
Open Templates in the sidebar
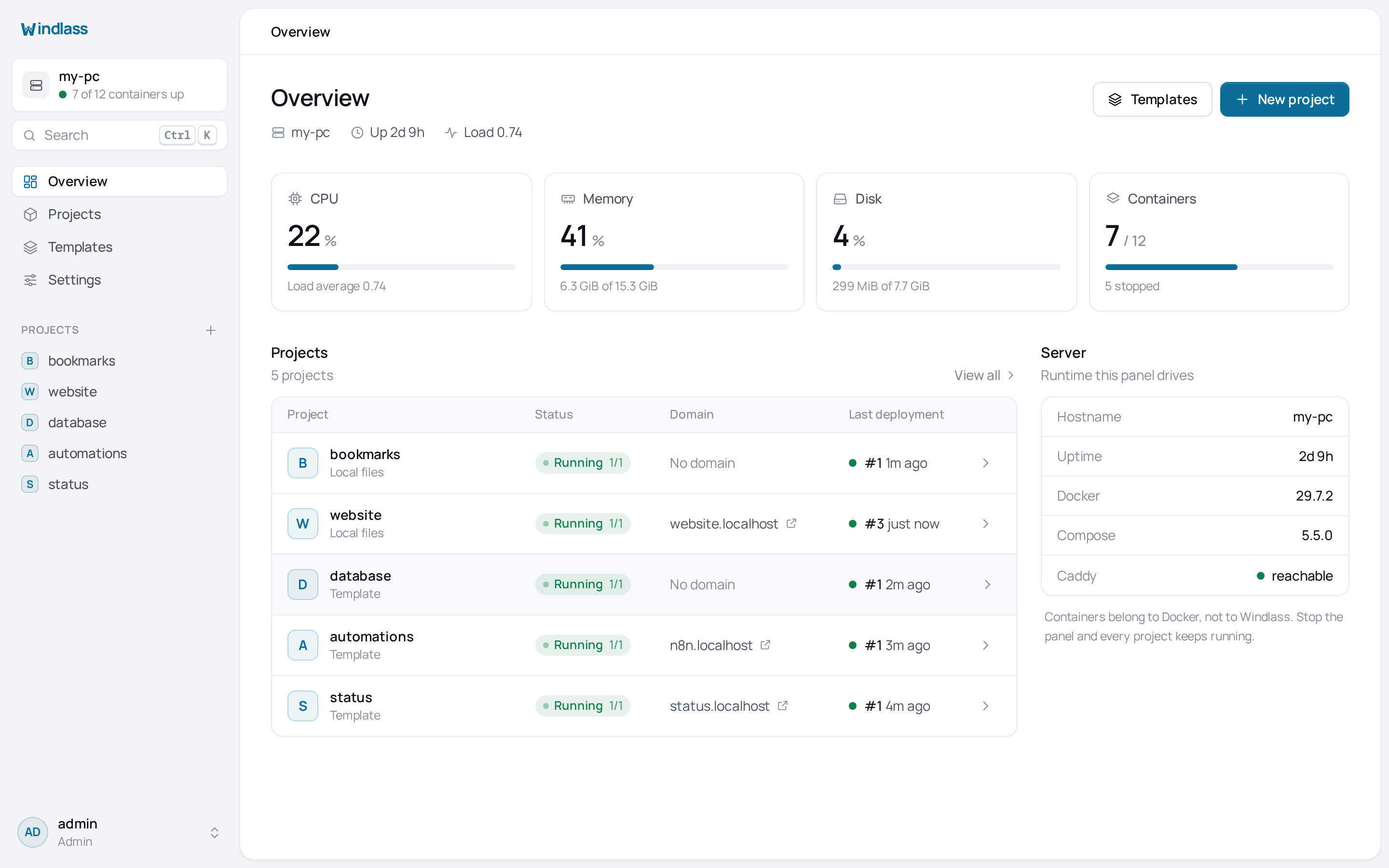pyautogui.click(x=120, y=247)
